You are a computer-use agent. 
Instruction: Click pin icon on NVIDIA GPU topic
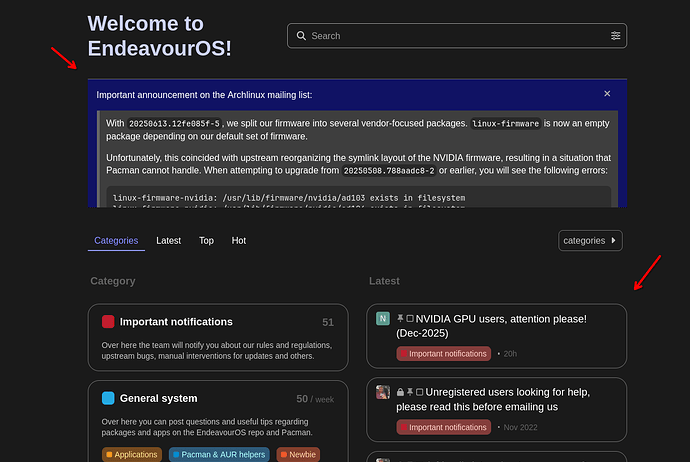[400, 319]
